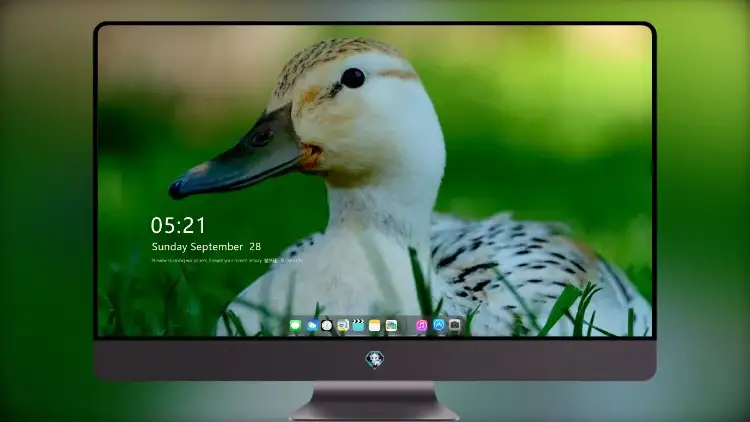Image resolution: width=750 pixels, height=422 pixels.
Task: Click the Sunday September 28 date text
Action: (206, 247)
